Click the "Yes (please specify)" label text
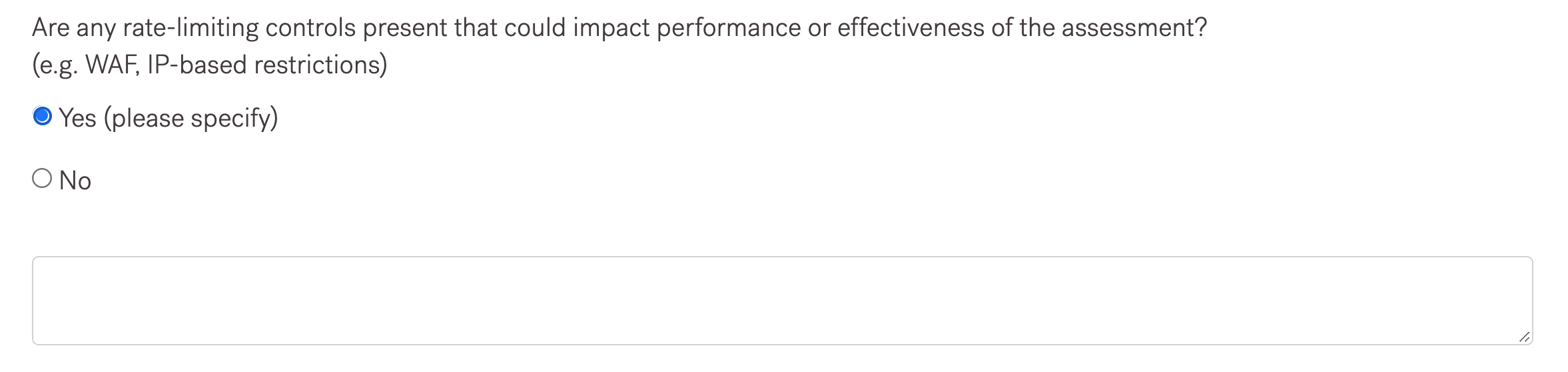Image resolution: width=1568 pixels, height=372 pixels. point(168,118)
